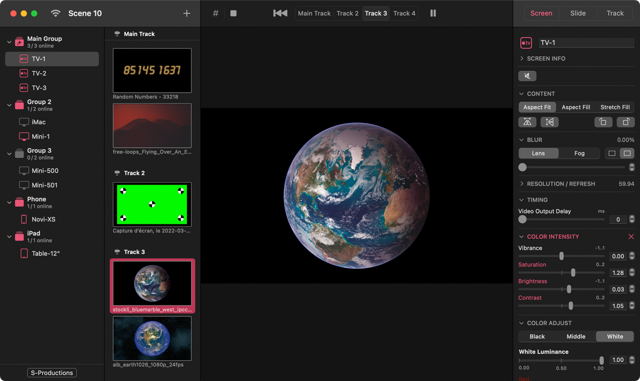Rewind to start with the skip-back button

tap(280, 13)
